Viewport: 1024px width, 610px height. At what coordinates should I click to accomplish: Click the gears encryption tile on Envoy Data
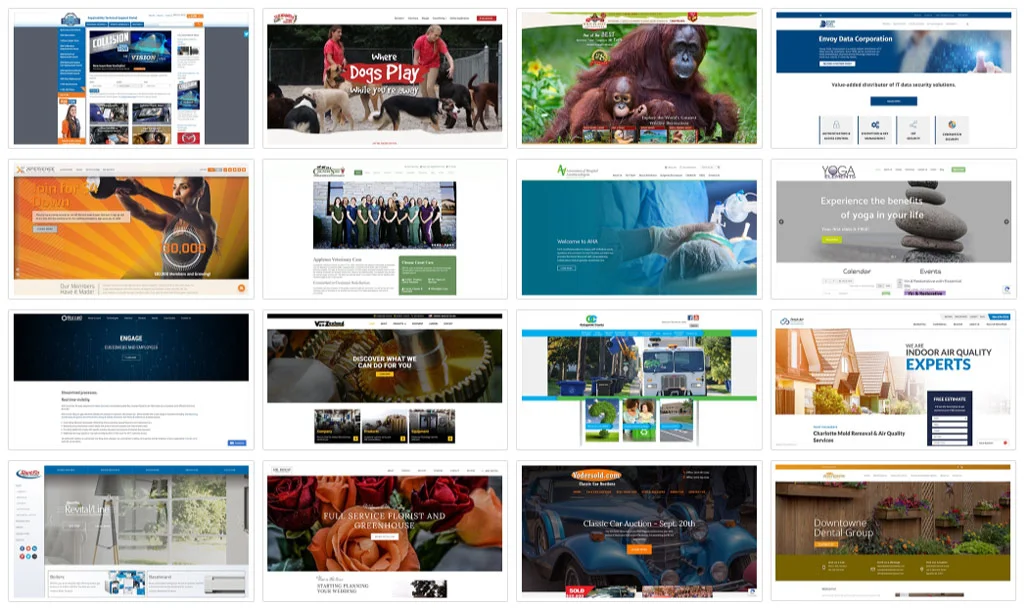click(x=874, y=130)
